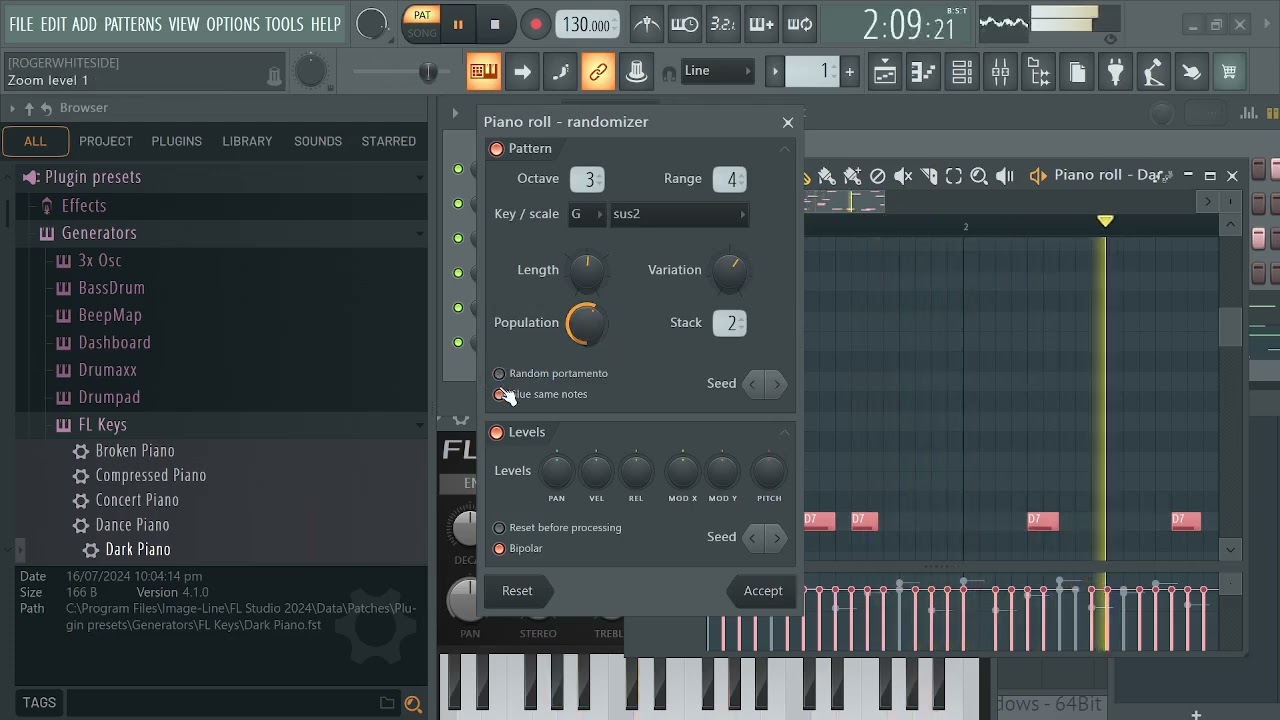The width and height of the screenshot is (1280, 720).
Task: Switch to the STARRED browser tab
Action: (389, 142)
